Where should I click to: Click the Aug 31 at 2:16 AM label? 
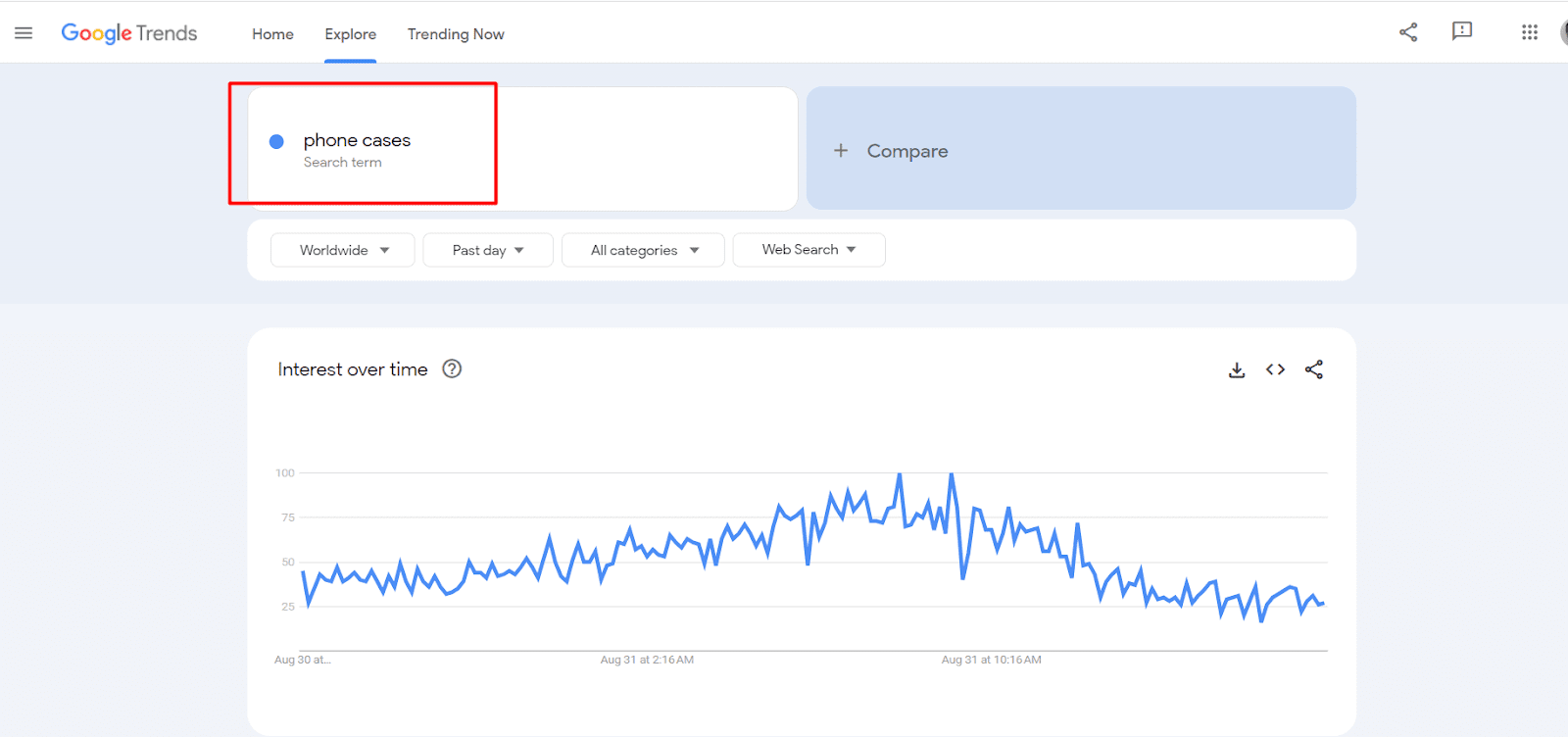point(647,660)
